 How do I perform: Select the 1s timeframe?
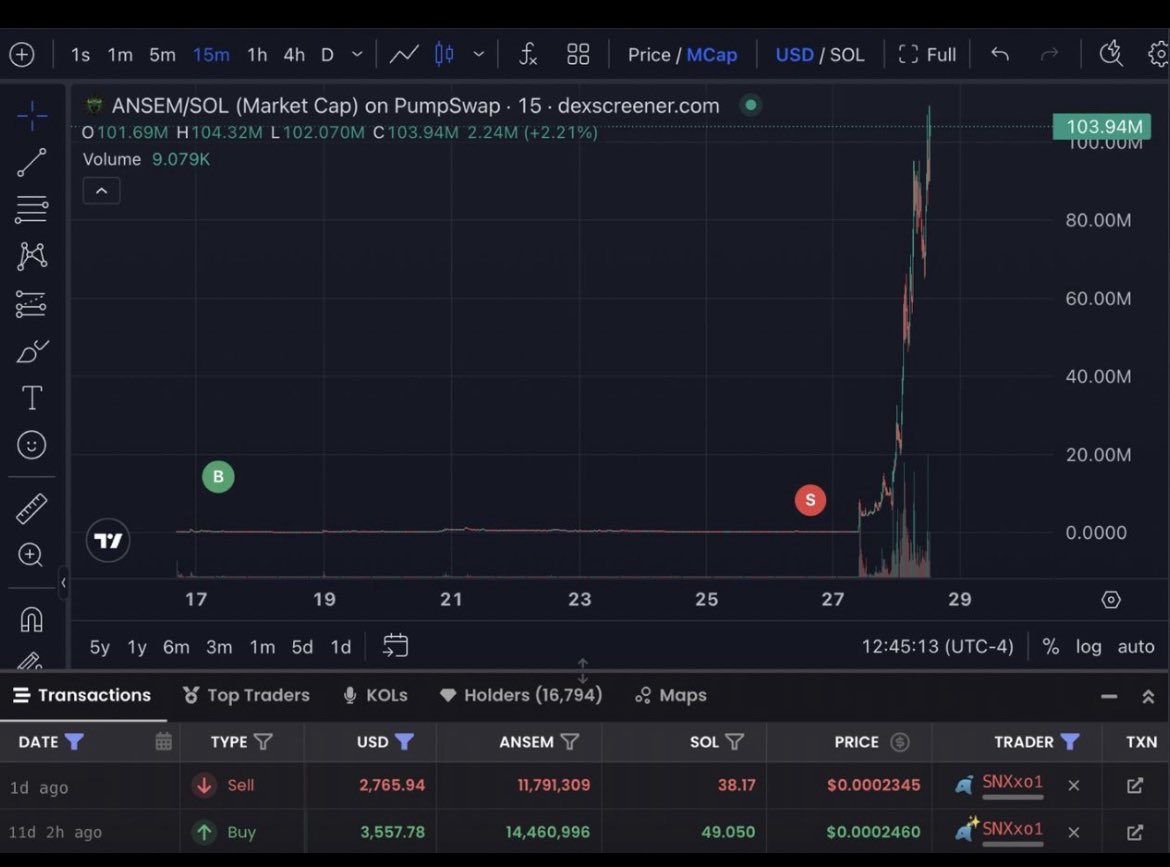point(80,54)
